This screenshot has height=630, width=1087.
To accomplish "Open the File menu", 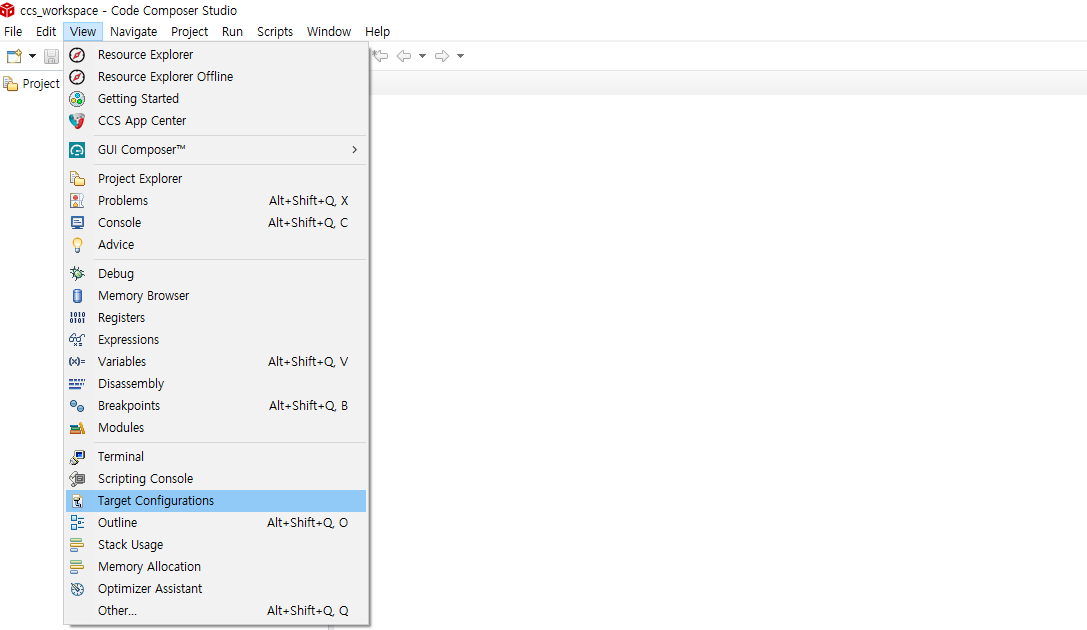I will [x=12, y=32].
